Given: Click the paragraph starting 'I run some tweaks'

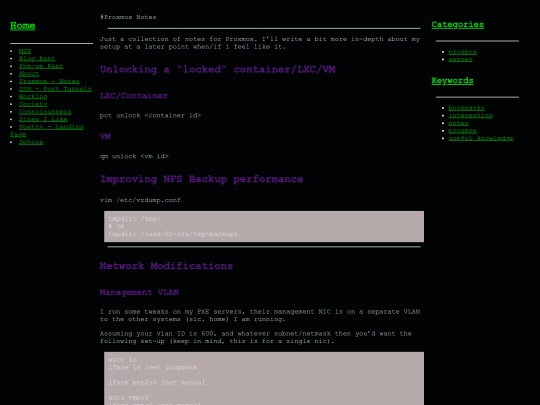Looking at the screenshot, I should click(260, 315).
